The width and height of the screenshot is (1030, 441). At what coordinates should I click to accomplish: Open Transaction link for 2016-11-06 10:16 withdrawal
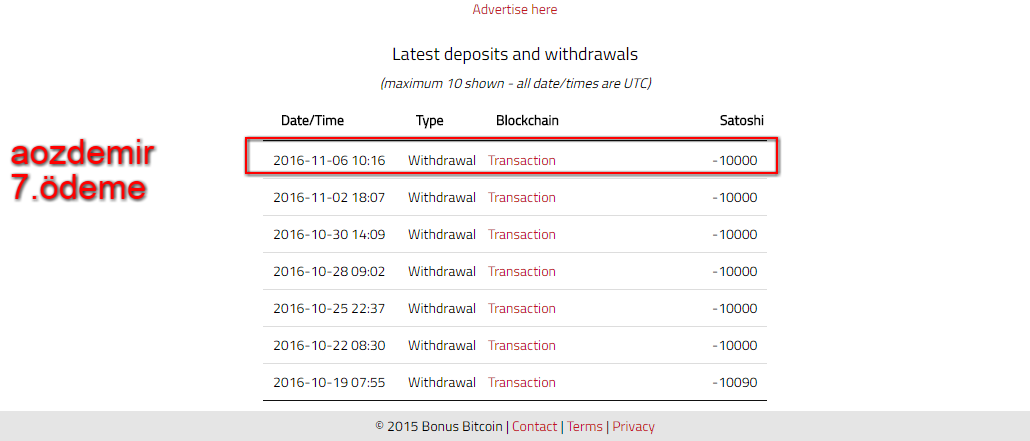[x=522, y=160]
